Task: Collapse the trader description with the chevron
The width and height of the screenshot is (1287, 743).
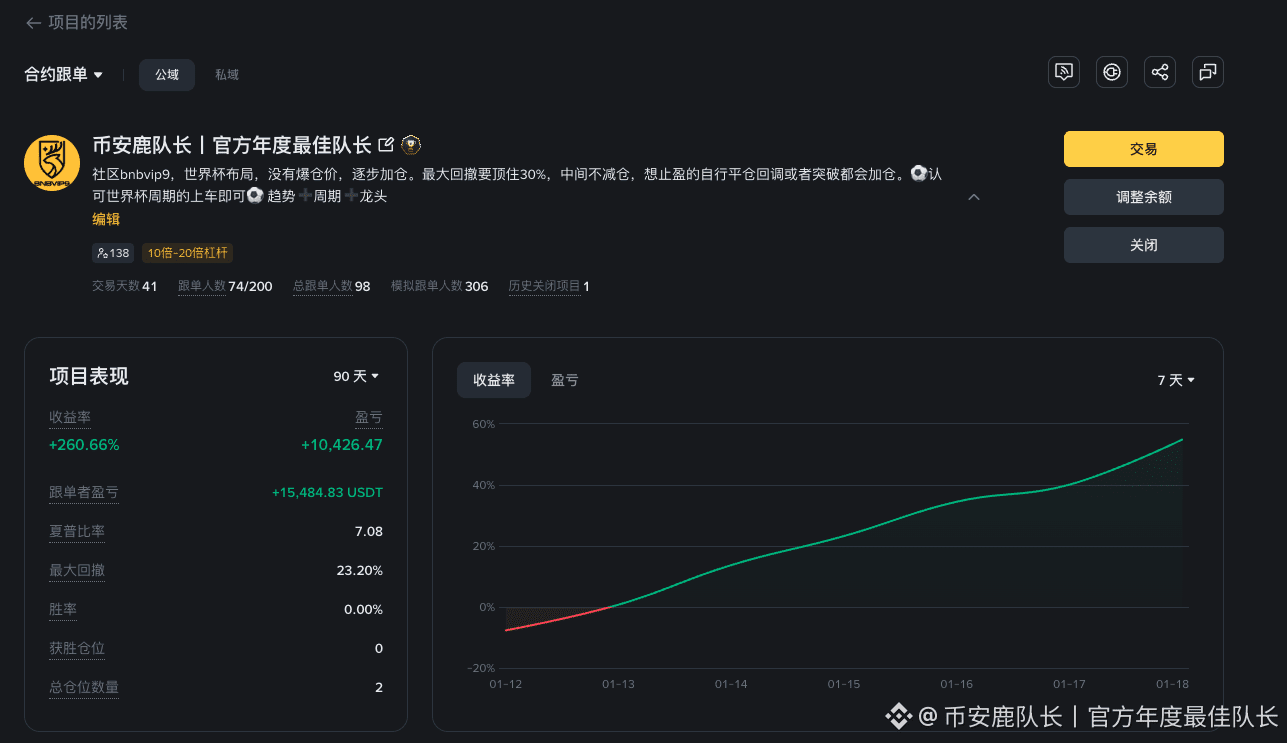Action: click(x=973, y=197)
